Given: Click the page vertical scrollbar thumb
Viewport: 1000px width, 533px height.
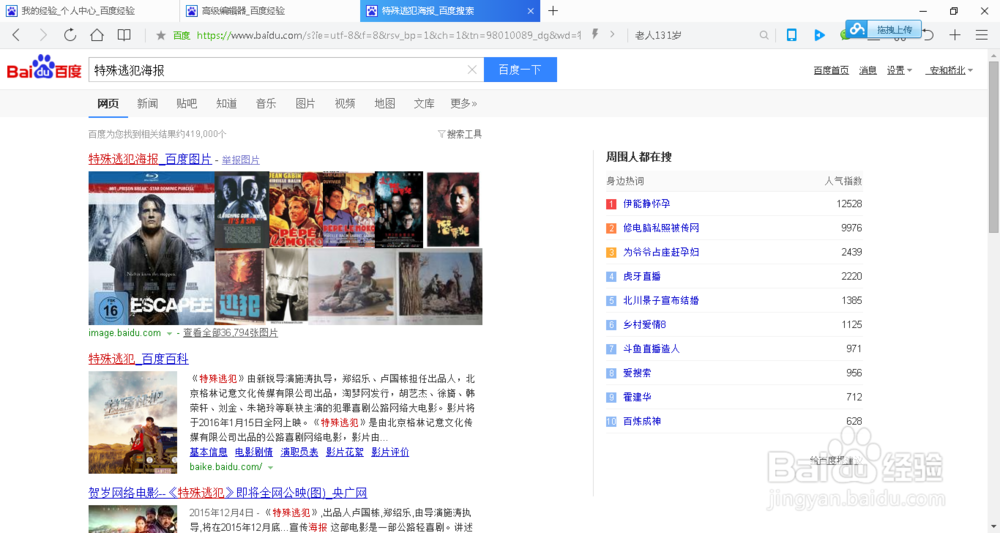Looking at the screenshot, I should [x=993, y=147].
